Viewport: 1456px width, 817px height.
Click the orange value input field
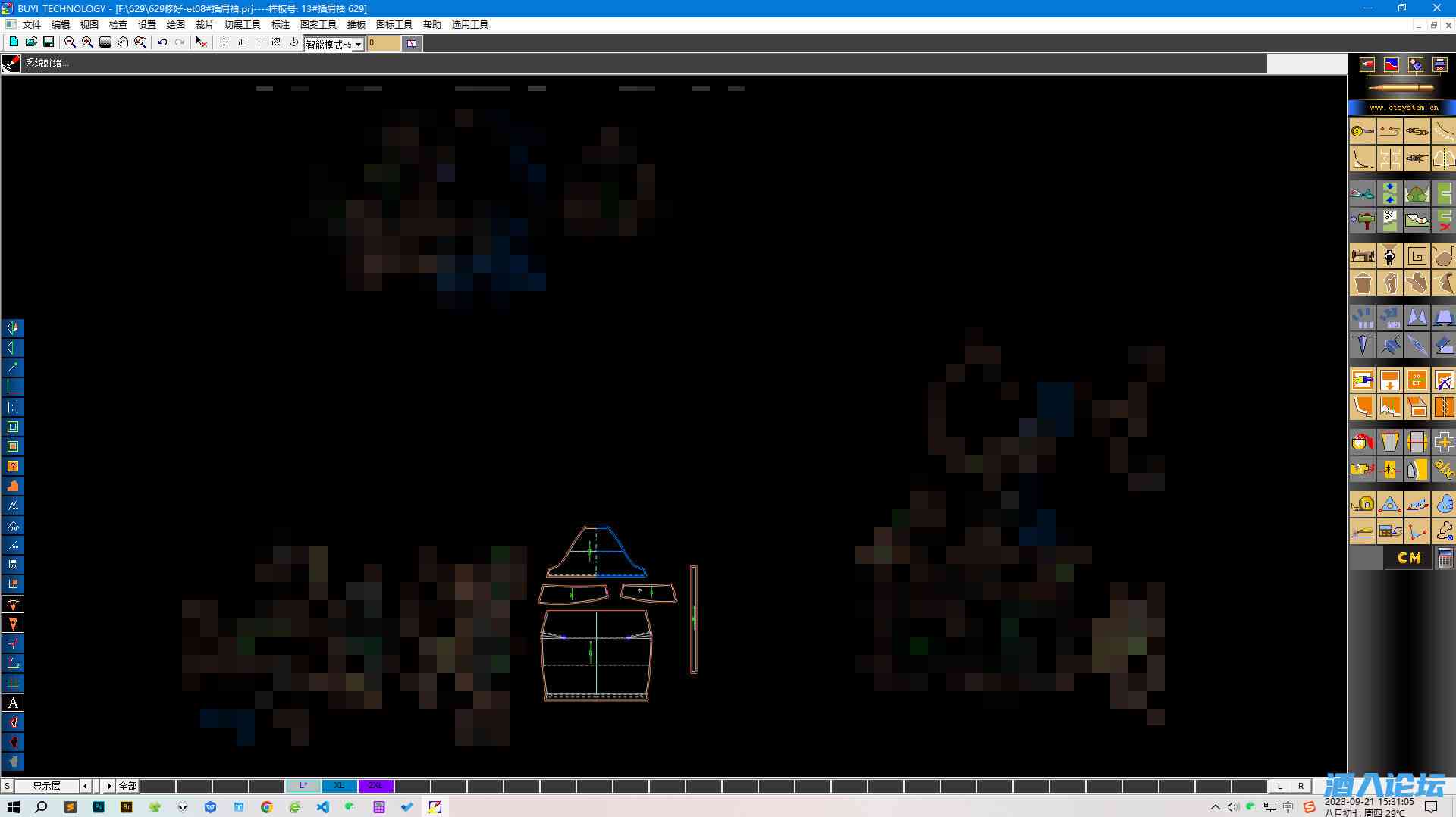pos(384,43)
